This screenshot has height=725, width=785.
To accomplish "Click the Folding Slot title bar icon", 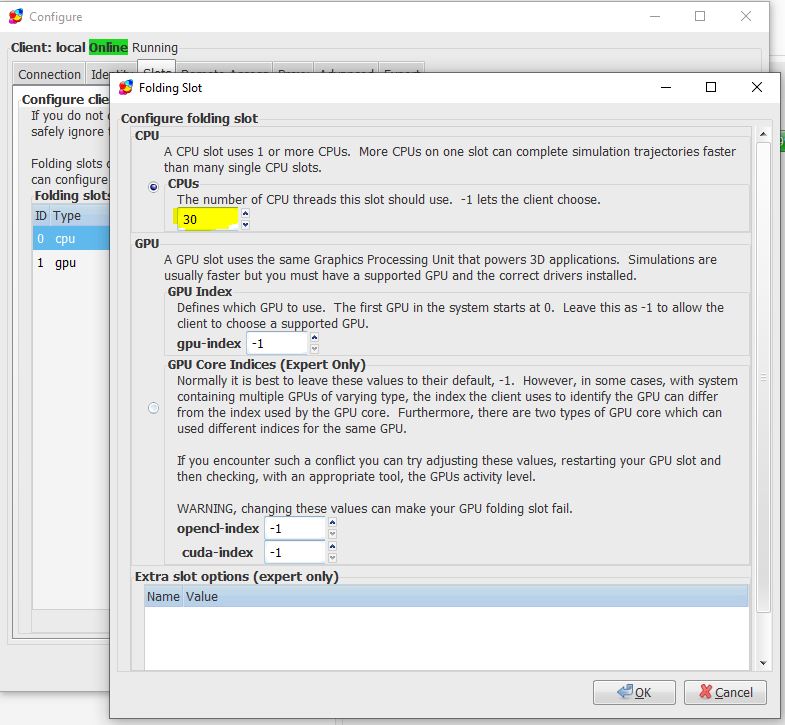I will click(126, 88).
